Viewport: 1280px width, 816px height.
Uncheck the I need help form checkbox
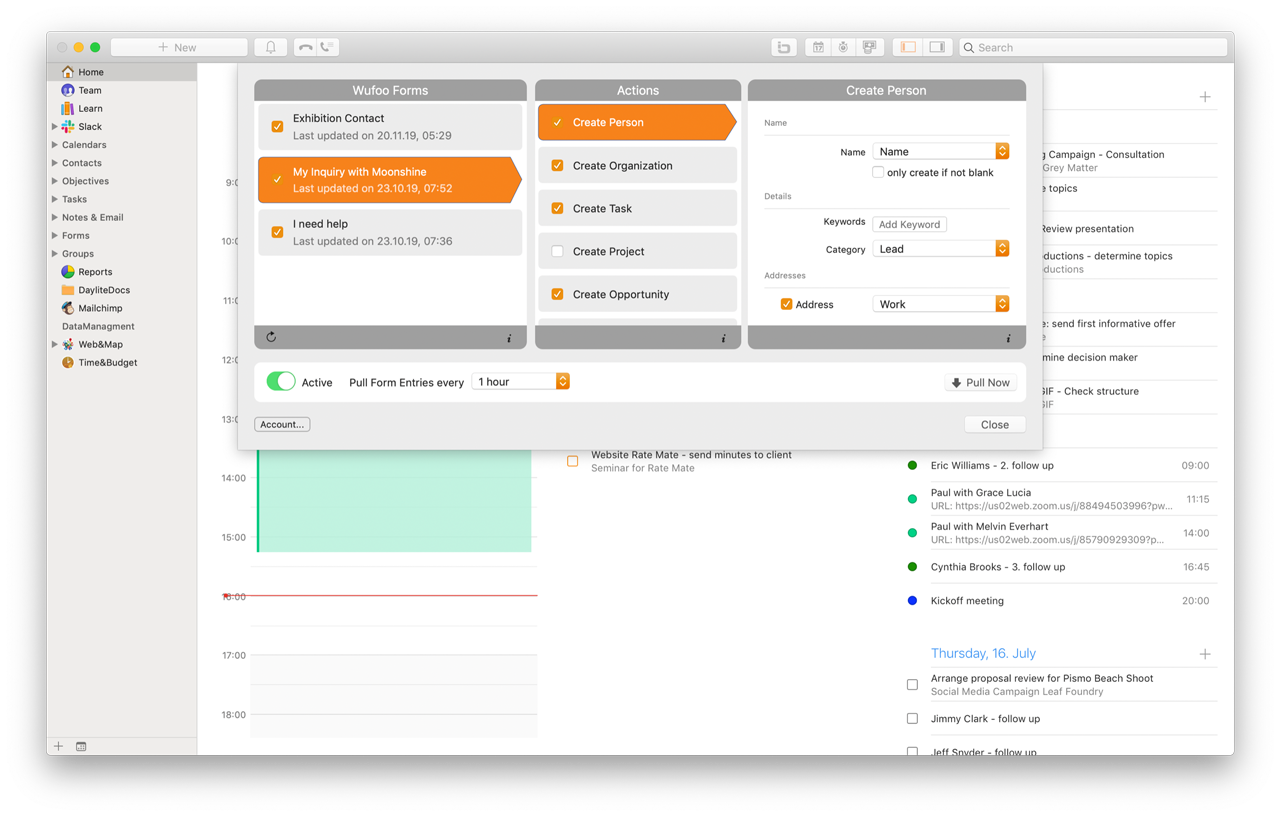point(277,232)
